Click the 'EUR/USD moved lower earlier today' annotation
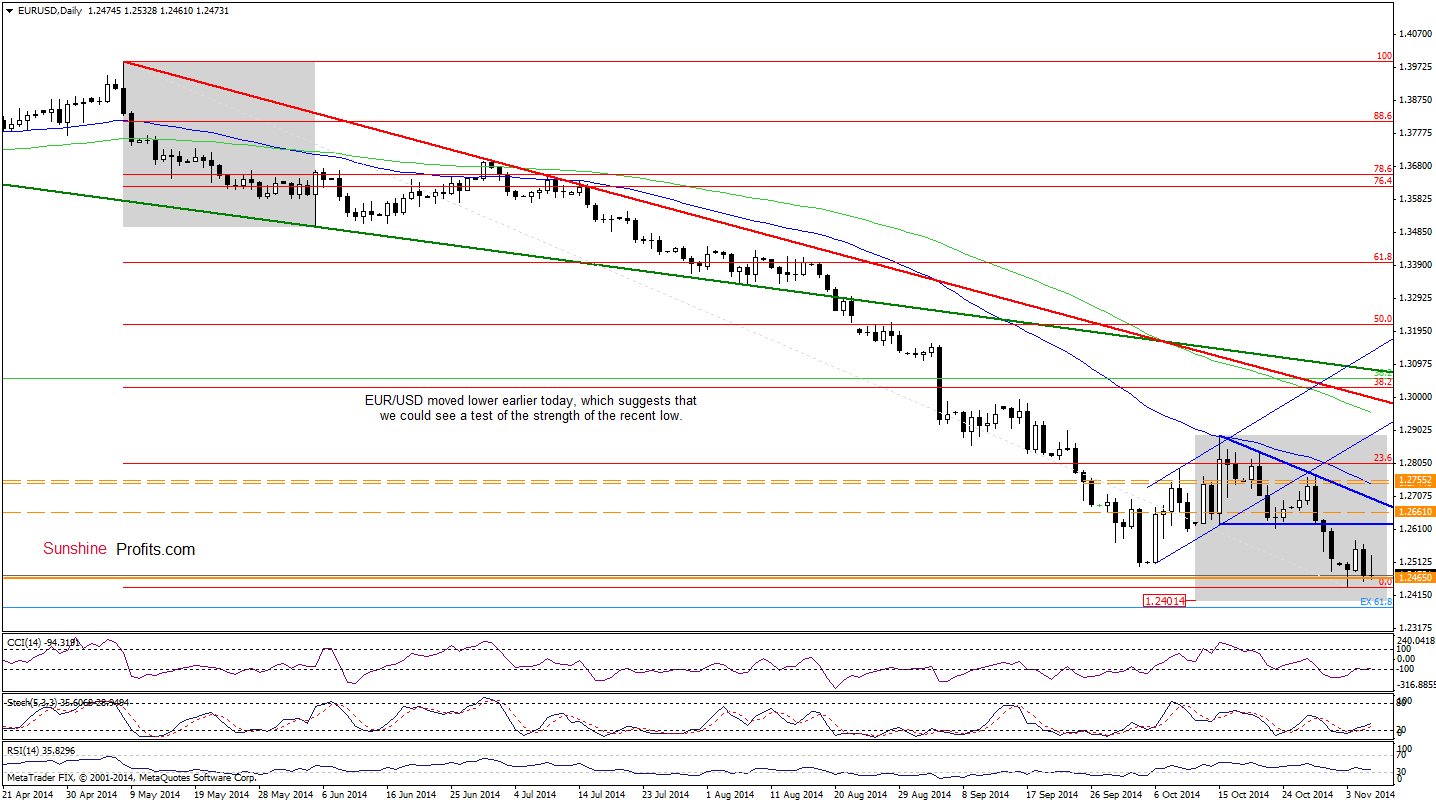 [531, 408]
